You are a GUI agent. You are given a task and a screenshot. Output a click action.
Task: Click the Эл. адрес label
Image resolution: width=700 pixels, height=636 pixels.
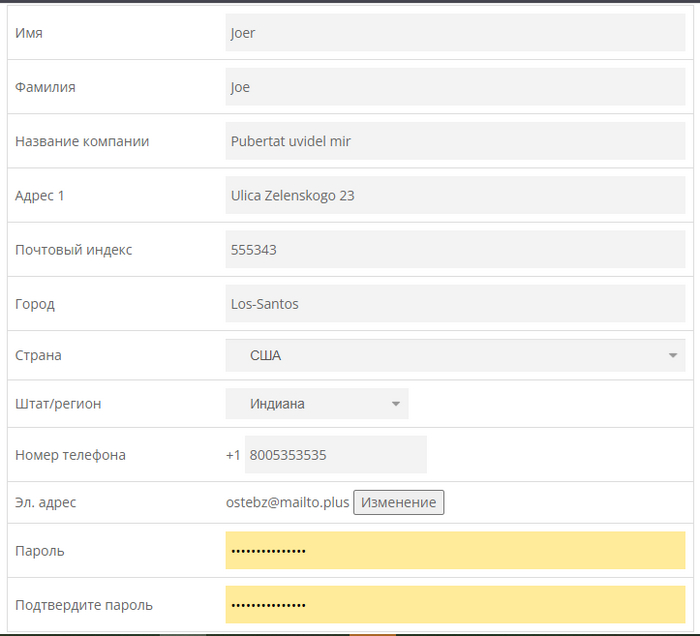(46, 503)
